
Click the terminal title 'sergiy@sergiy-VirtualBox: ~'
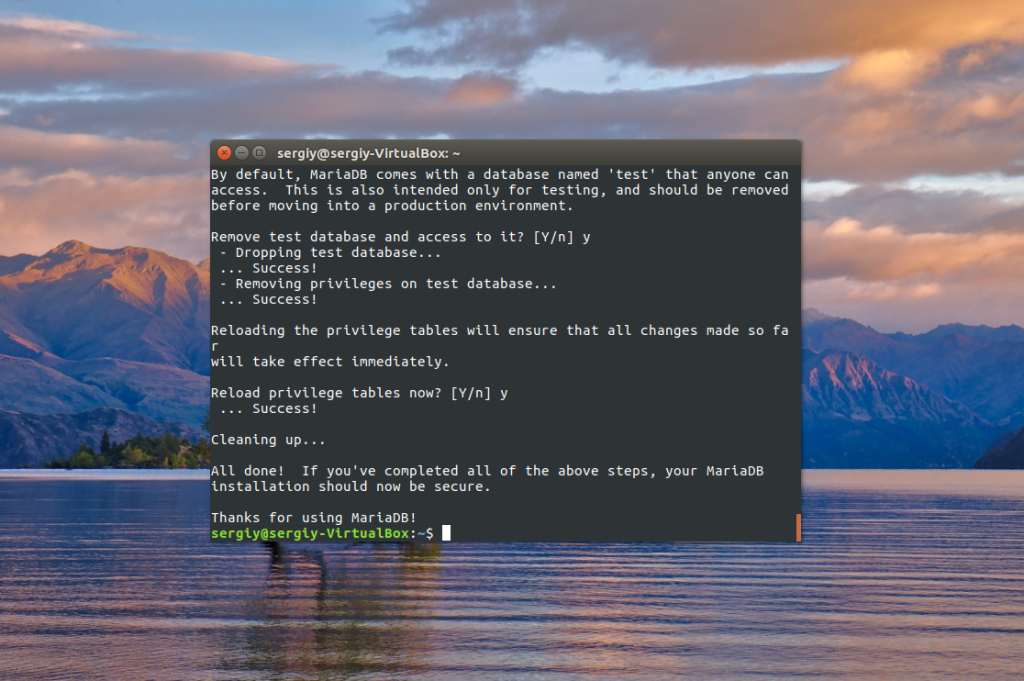[x=368, y=153]
